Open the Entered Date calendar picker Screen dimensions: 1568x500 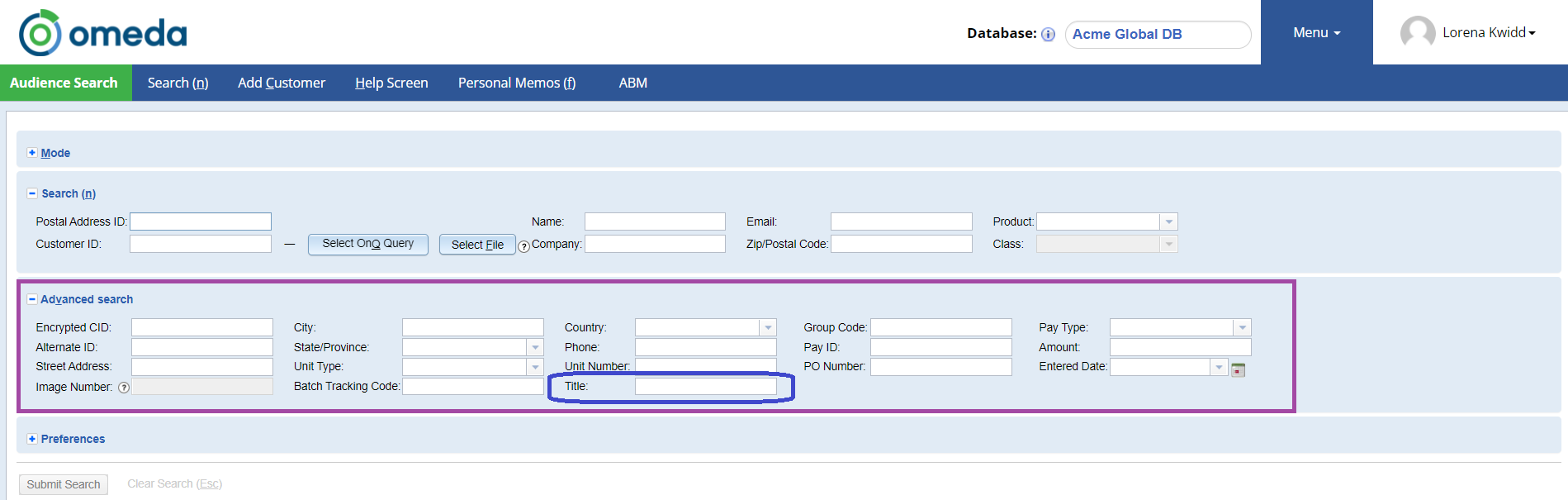[x=1238, y=369]
